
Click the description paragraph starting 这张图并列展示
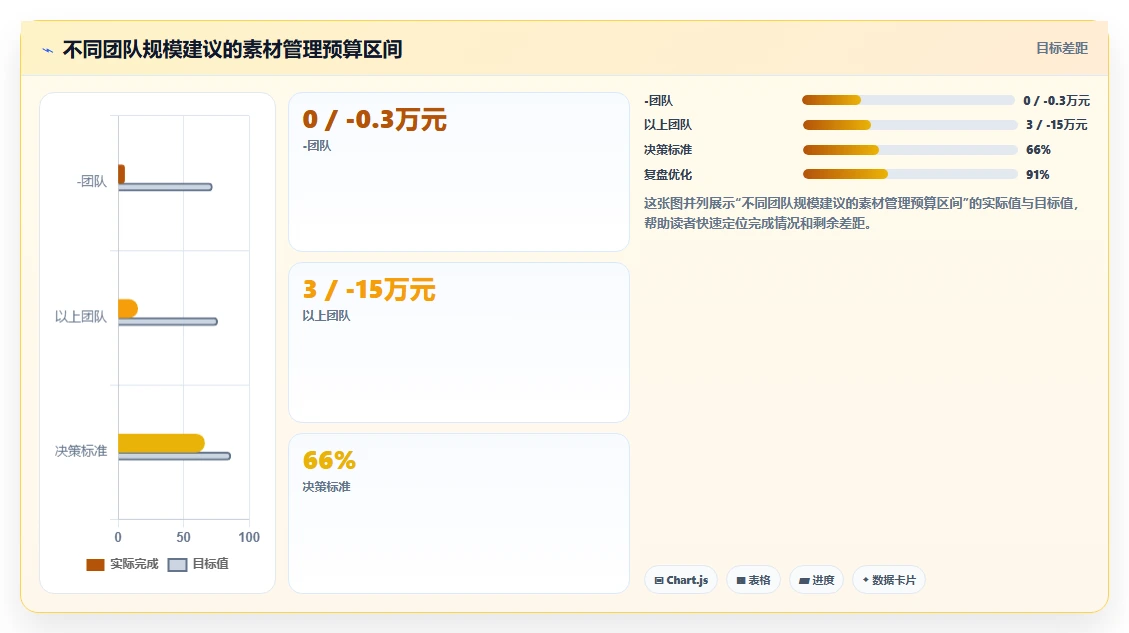862,213
